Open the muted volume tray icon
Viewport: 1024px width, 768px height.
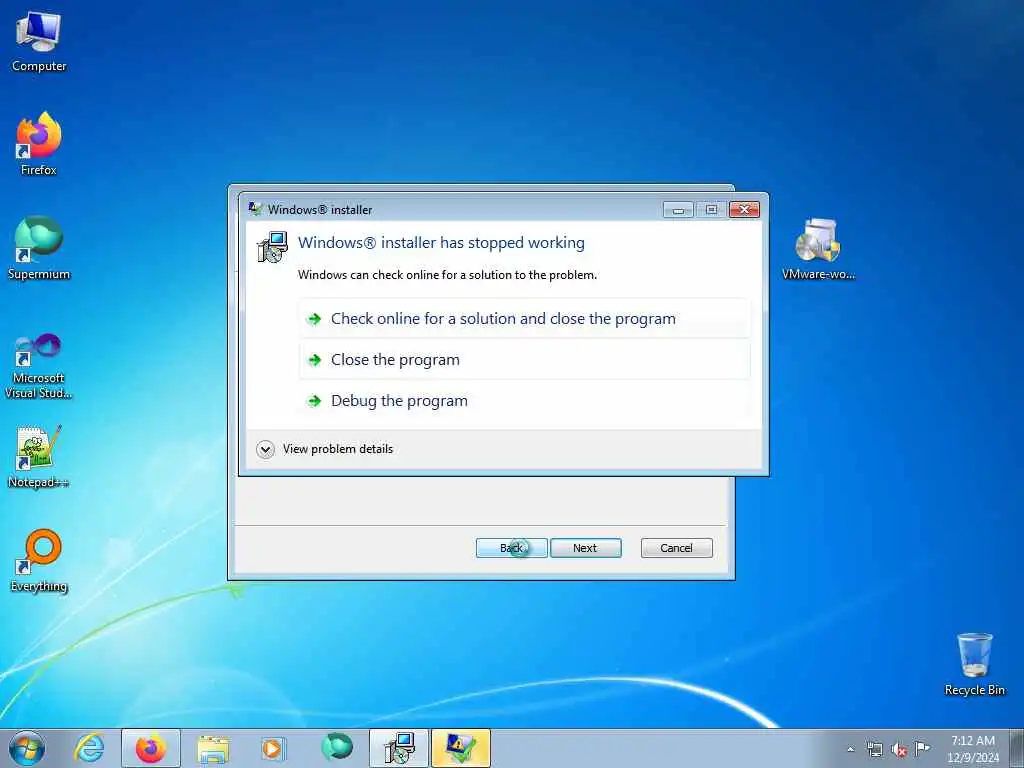coord(899,750)
